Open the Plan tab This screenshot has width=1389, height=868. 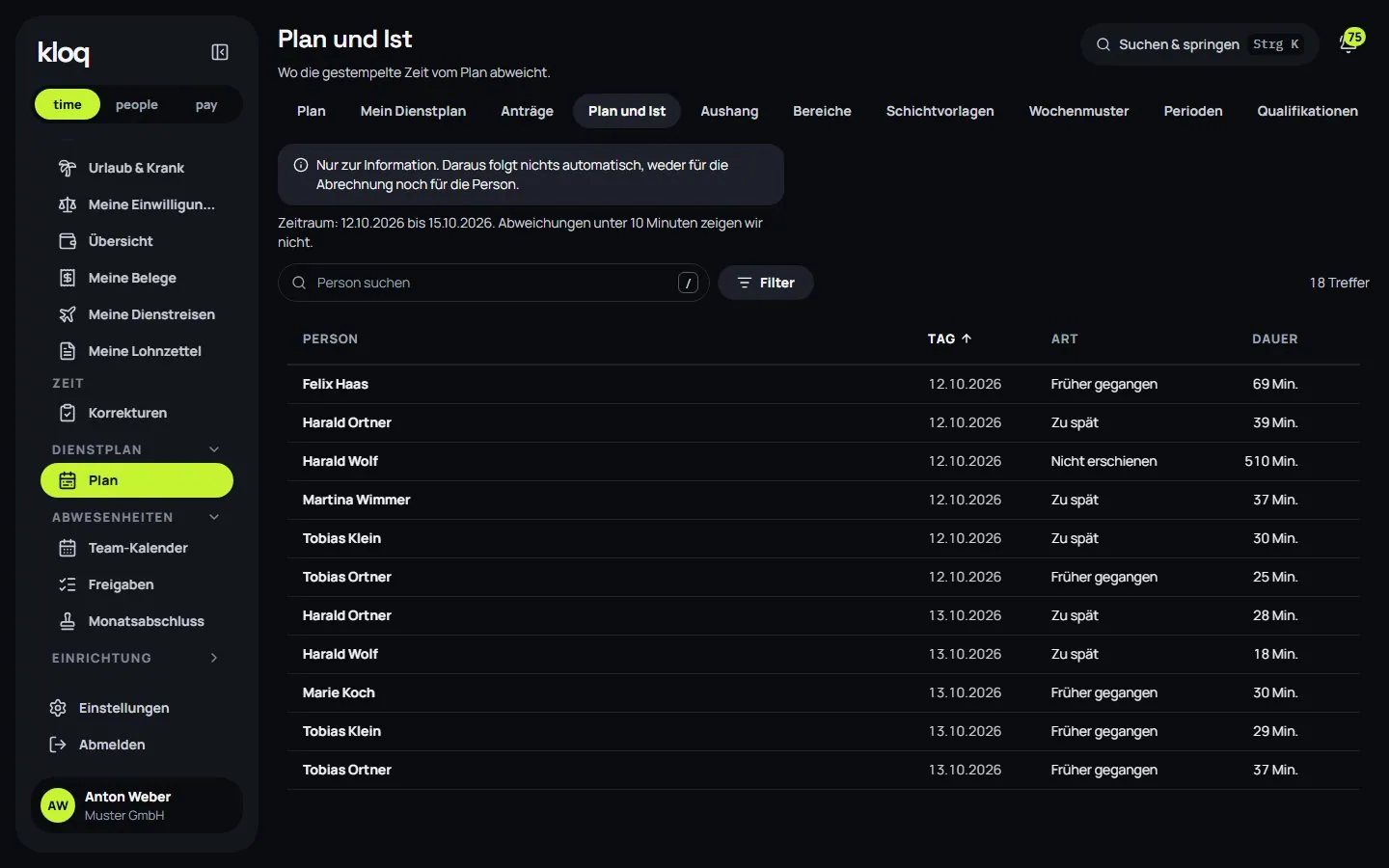[312, 111]
